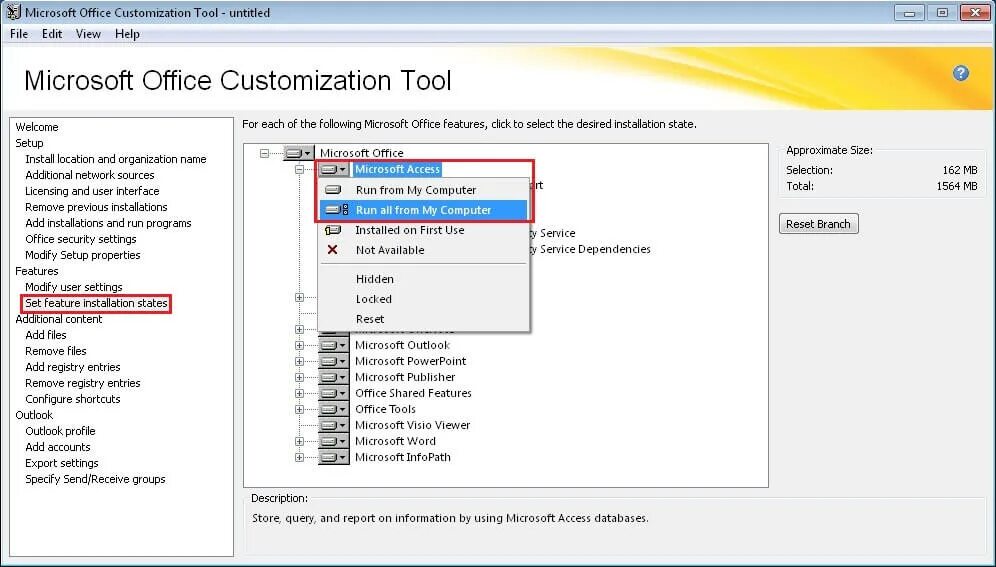Screen dimensions: 996x567
Task: Select Microsoft Visio Viewer tree label
Action: tap(412, 425)
